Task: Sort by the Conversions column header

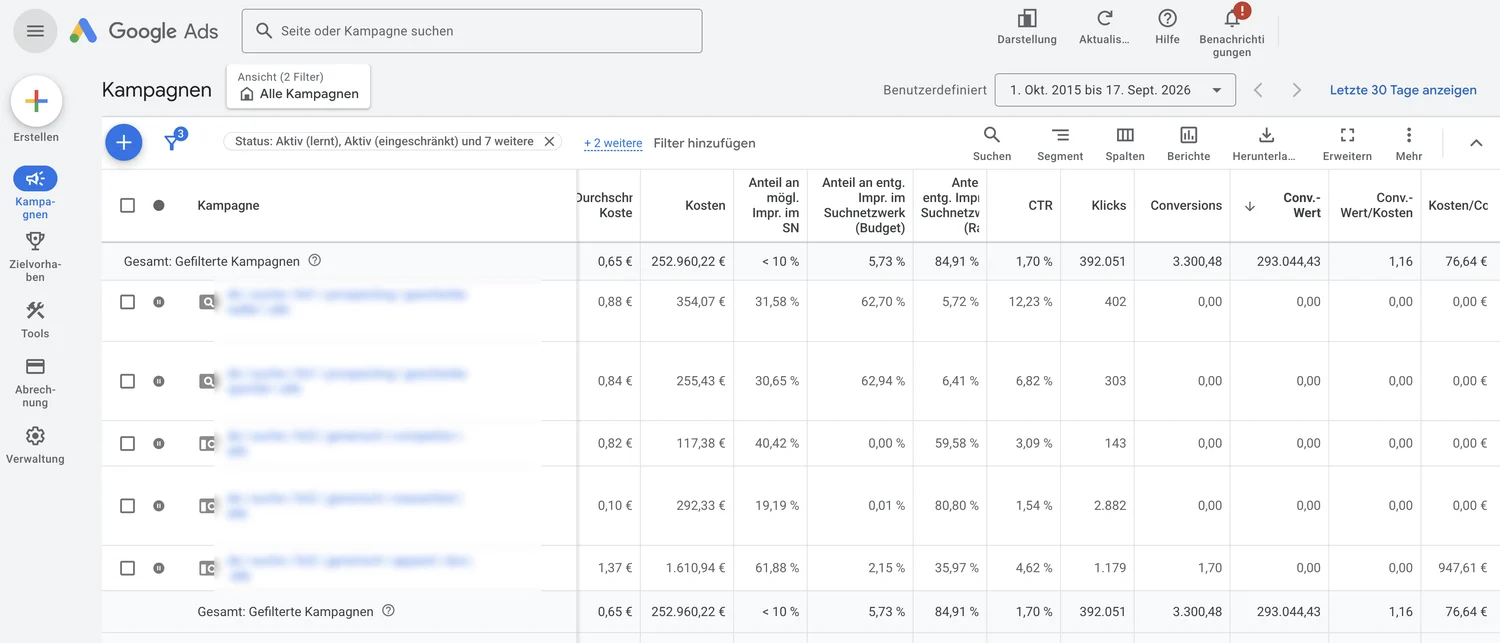Action: click(1186, 205)
